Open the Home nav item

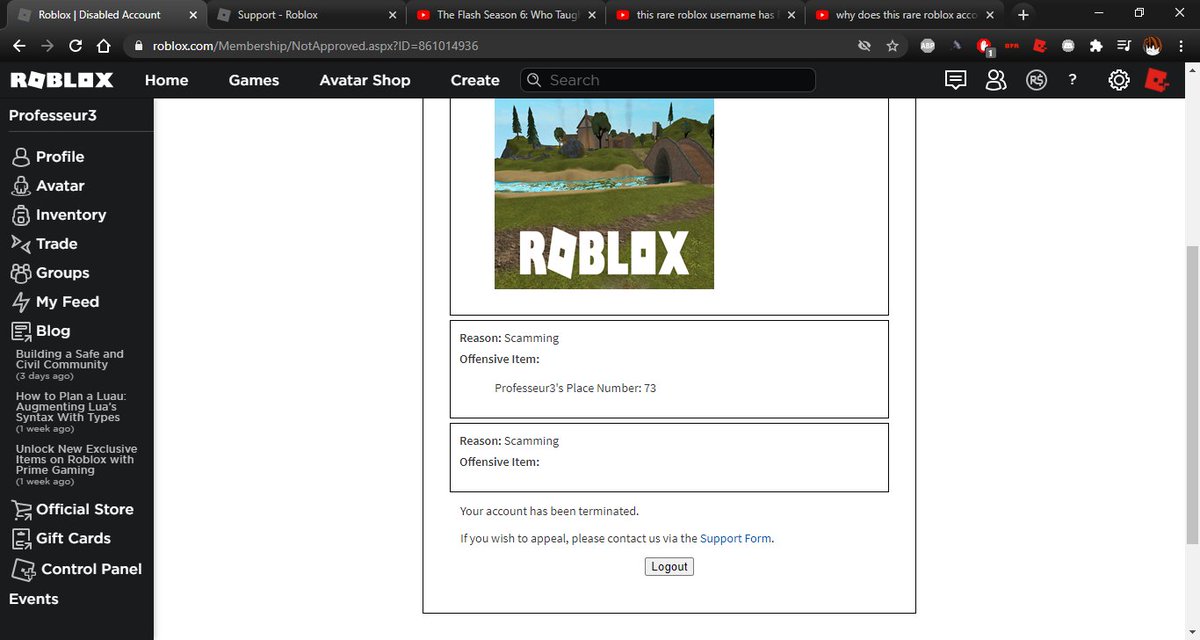(x=166, y=80)
